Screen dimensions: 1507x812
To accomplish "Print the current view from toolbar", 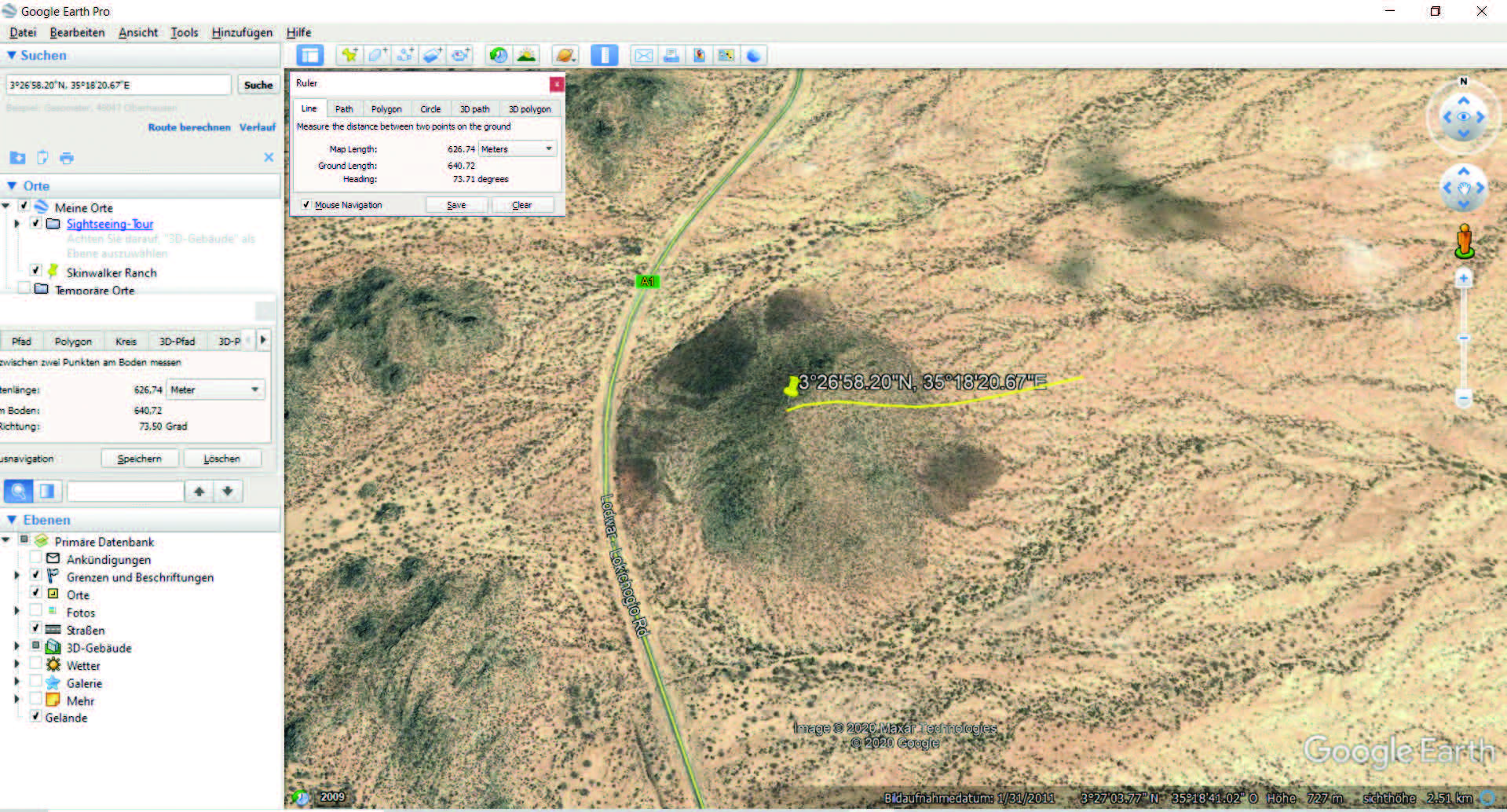I will (671, 55).
